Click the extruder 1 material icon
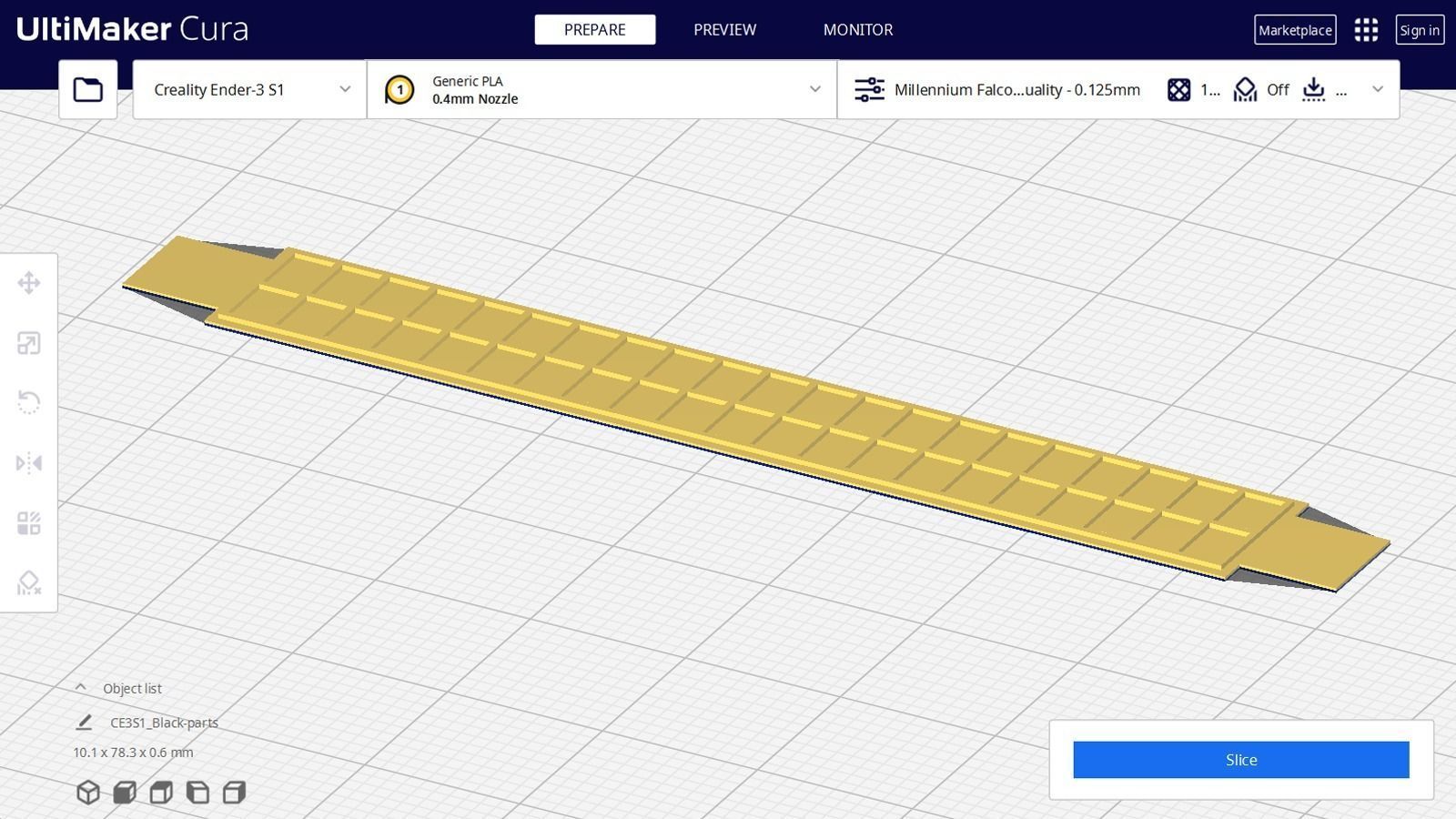The width and height of the screenshot is (1456, 819). click(399, 89)
